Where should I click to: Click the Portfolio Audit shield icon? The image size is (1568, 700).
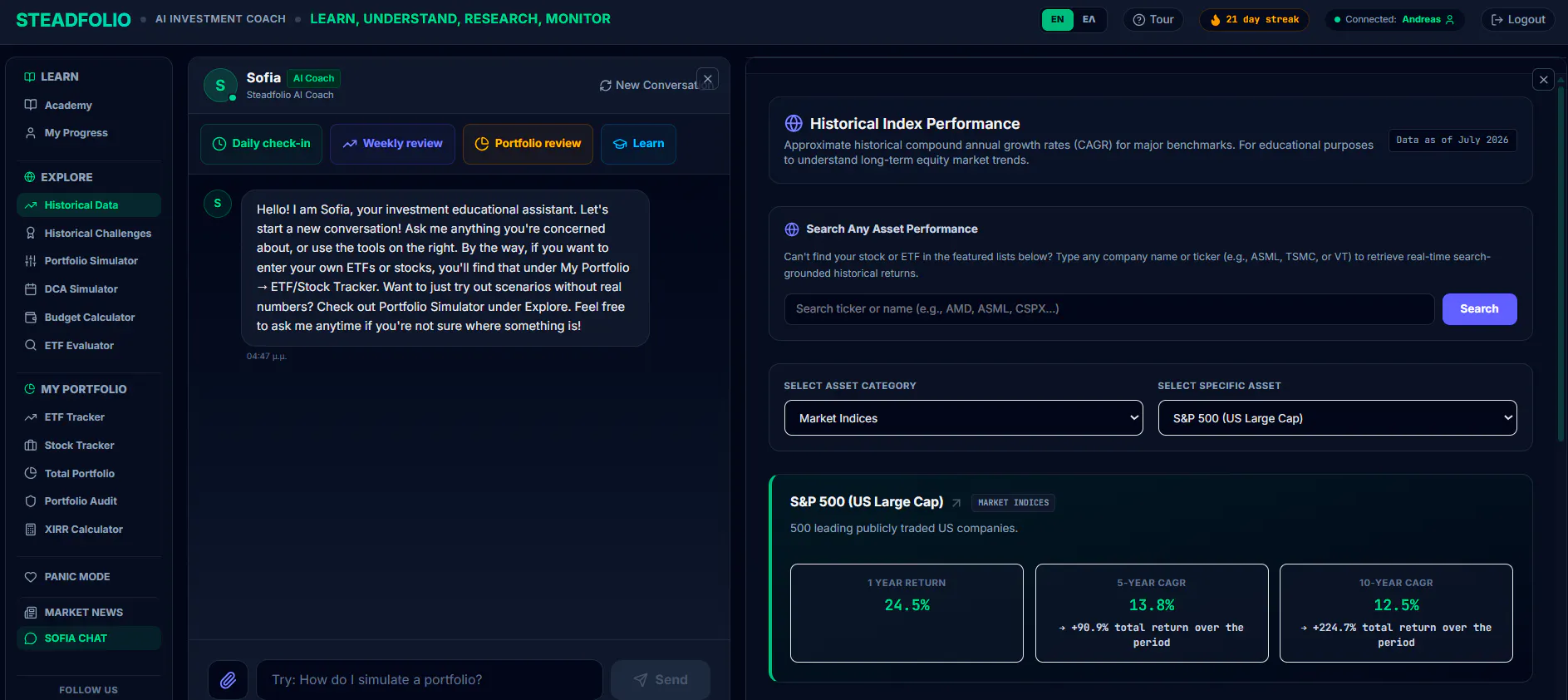31,501
